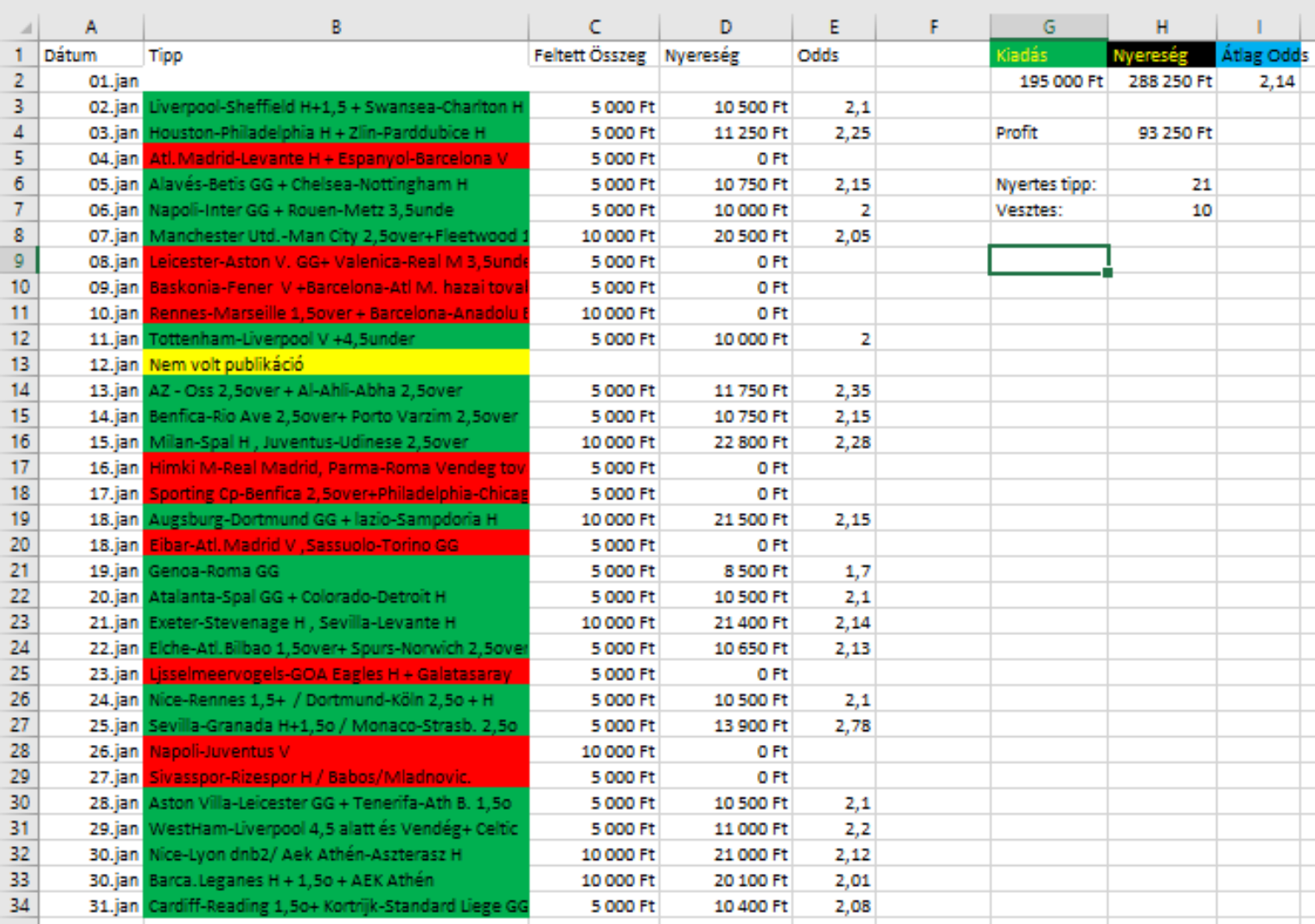Select the Dátum header cell
Screen dimensions: 1315x924
[x=91, y=55]
